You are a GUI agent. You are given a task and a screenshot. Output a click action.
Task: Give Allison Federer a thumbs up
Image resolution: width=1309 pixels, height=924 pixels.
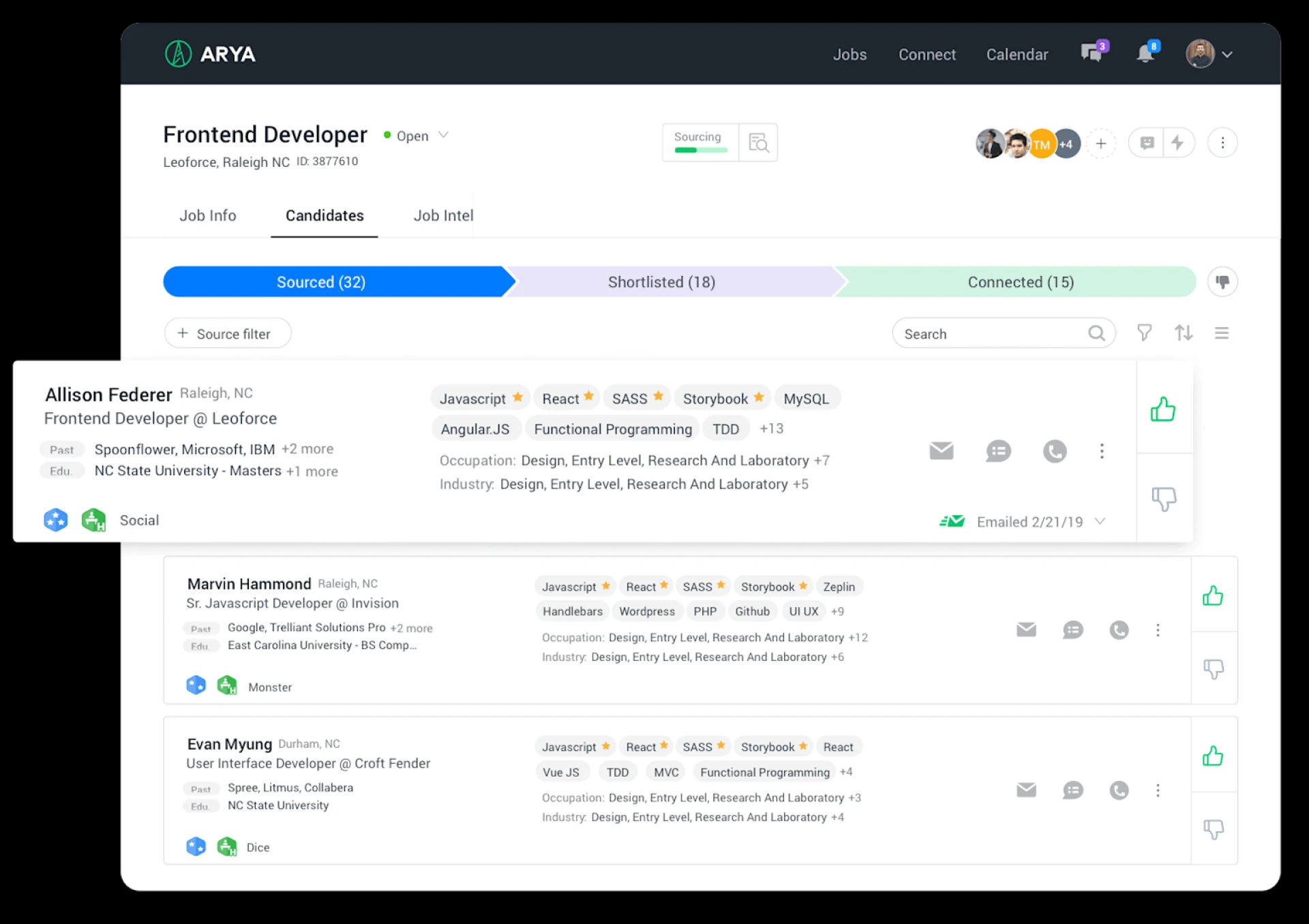point(1164,409)
